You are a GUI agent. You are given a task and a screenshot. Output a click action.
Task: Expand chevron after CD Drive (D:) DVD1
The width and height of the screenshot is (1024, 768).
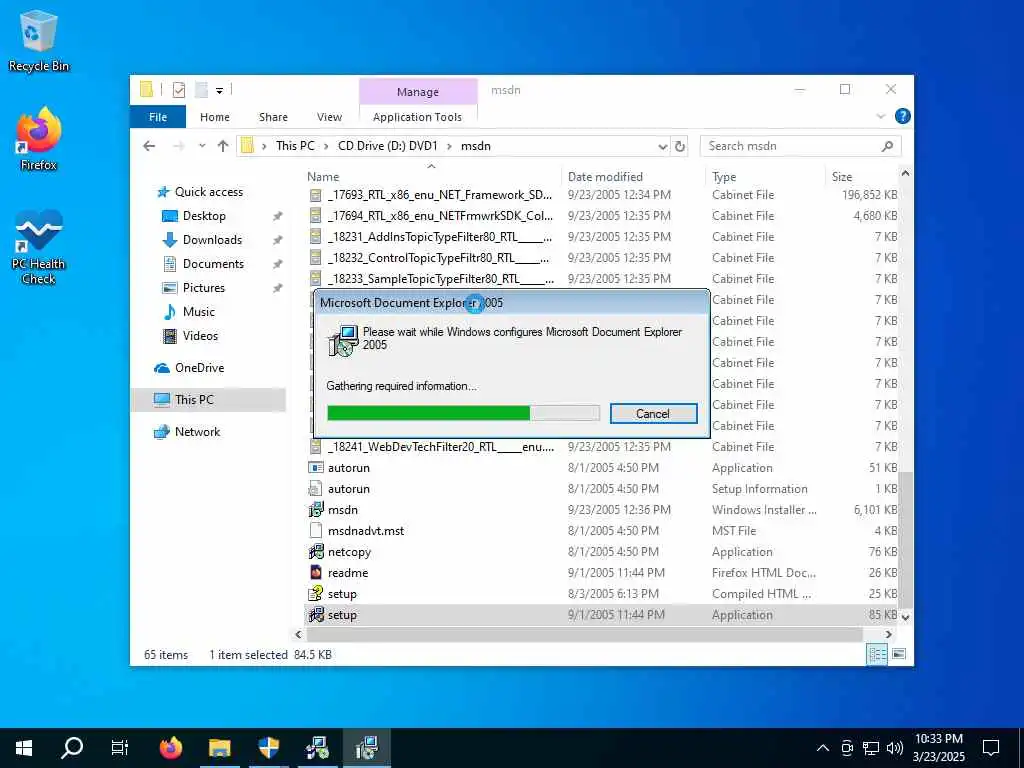coord(449,146)
